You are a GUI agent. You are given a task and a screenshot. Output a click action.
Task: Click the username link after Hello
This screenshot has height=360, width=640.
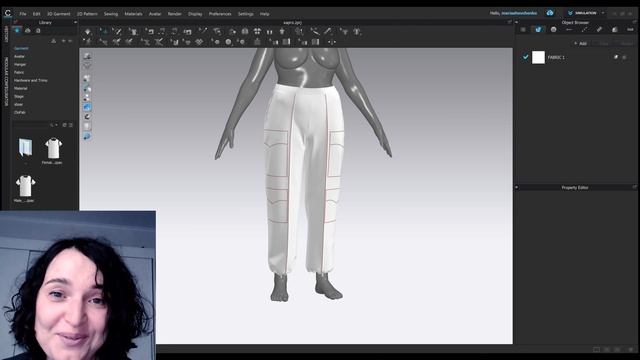pyautogui.click(x=519, y=13)
